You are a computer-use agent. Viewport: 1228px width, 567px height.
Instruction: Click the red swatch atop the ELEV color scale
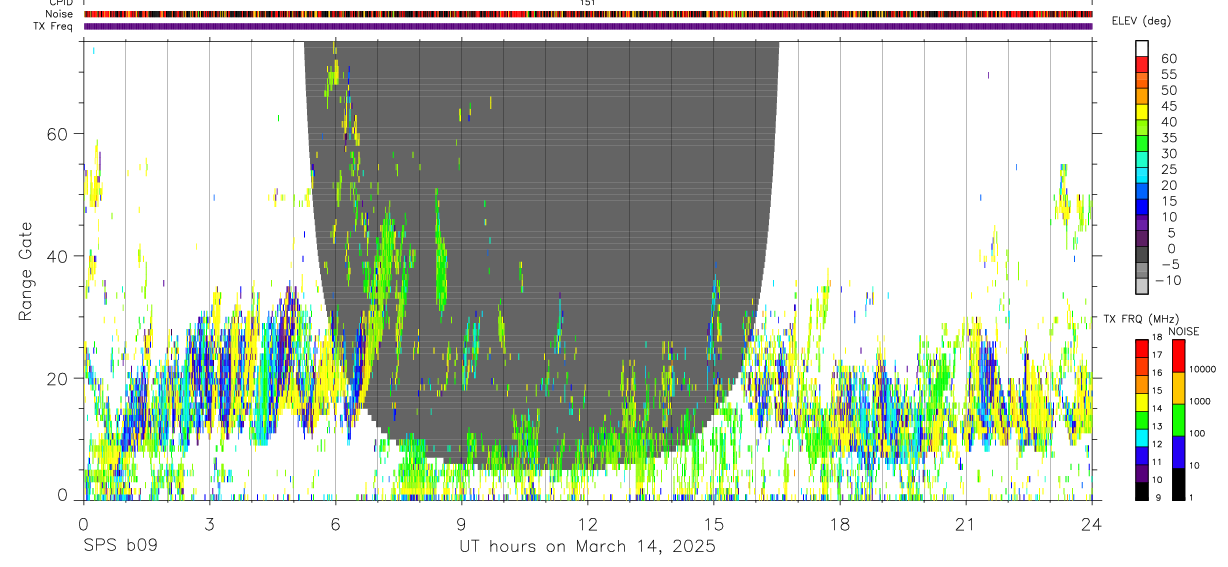tap(1142, 65)
